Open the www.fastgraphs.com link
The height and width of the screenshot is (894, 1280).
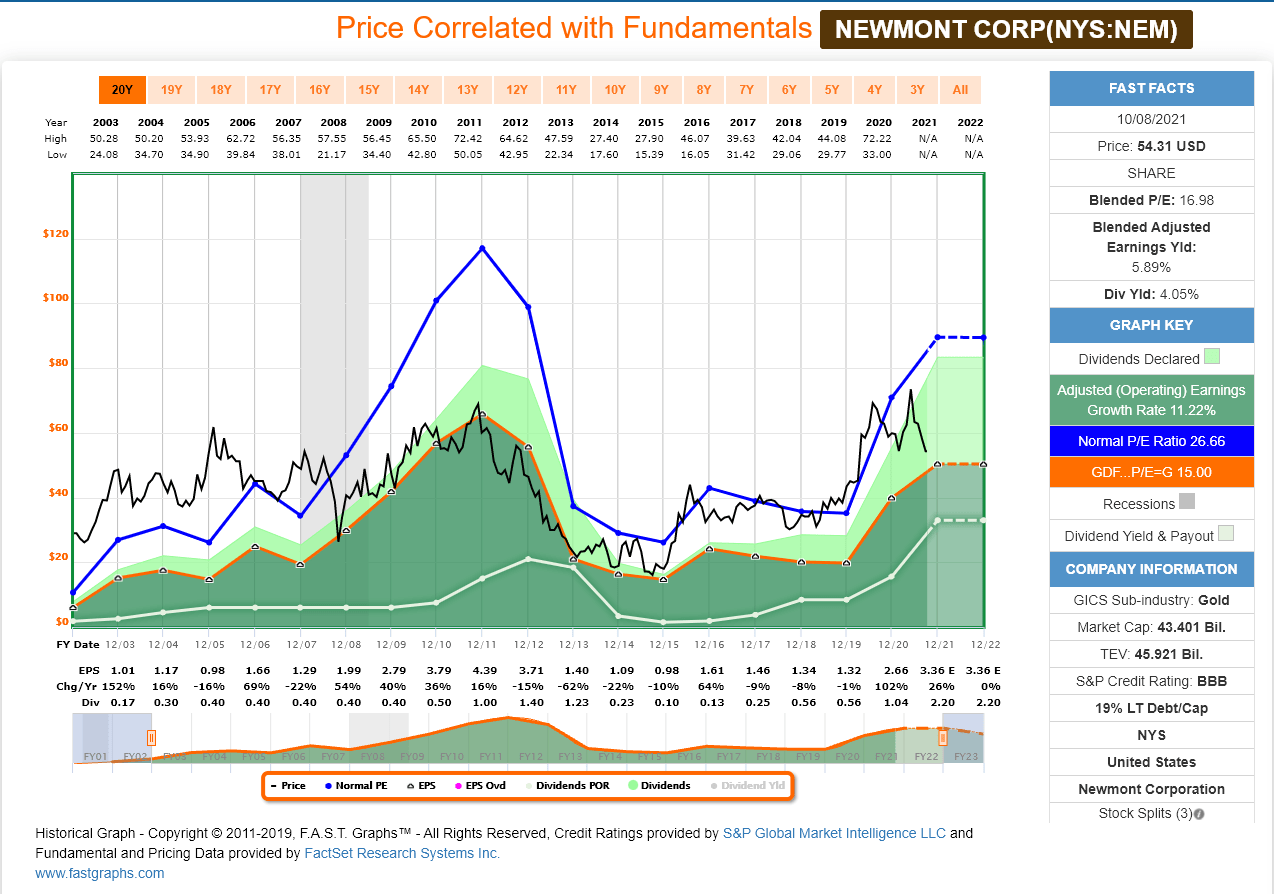(x=98, y=873)
